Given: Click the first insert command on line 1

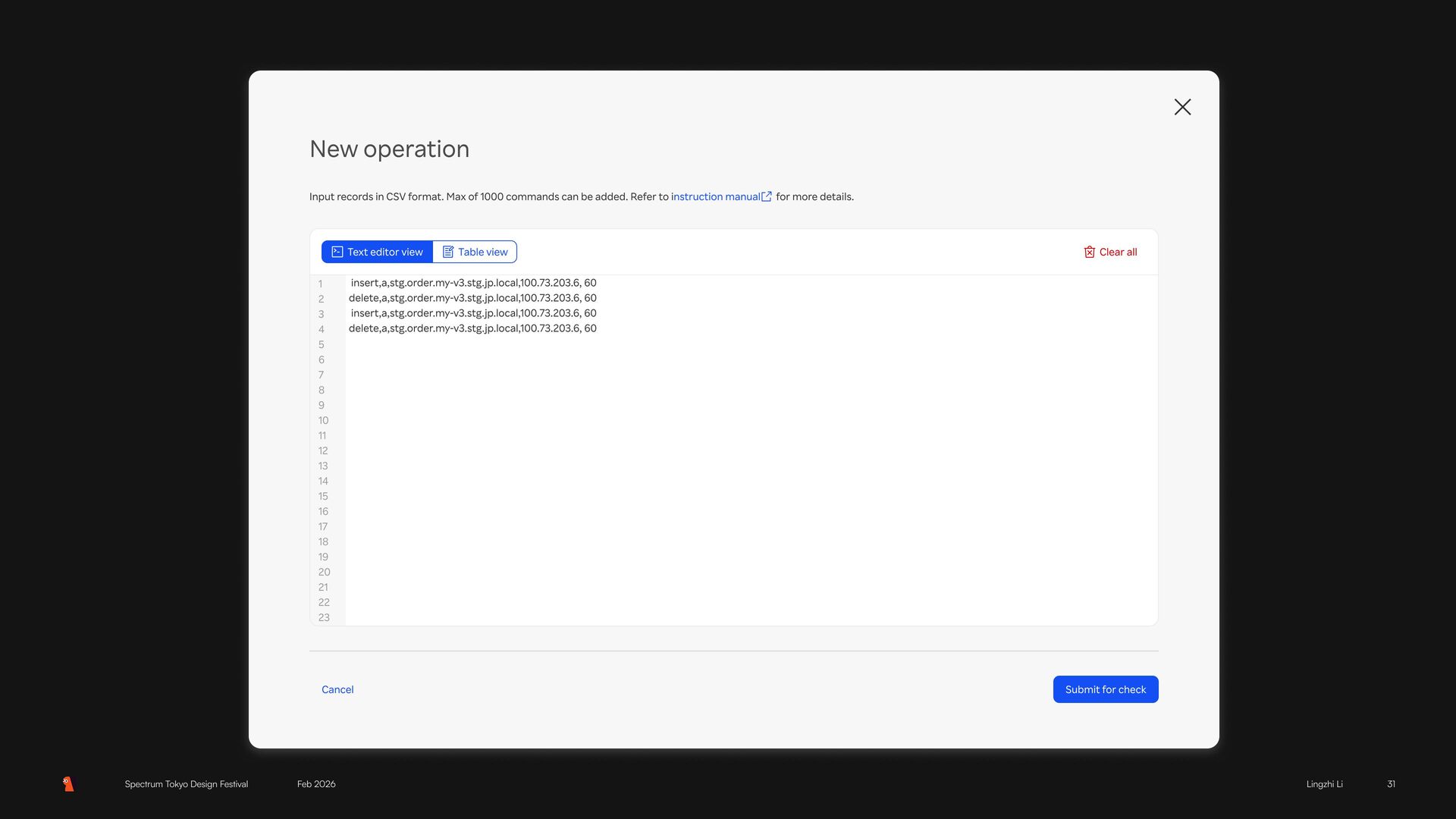Looking at the screenshot, I should click(x=473, y=283).
